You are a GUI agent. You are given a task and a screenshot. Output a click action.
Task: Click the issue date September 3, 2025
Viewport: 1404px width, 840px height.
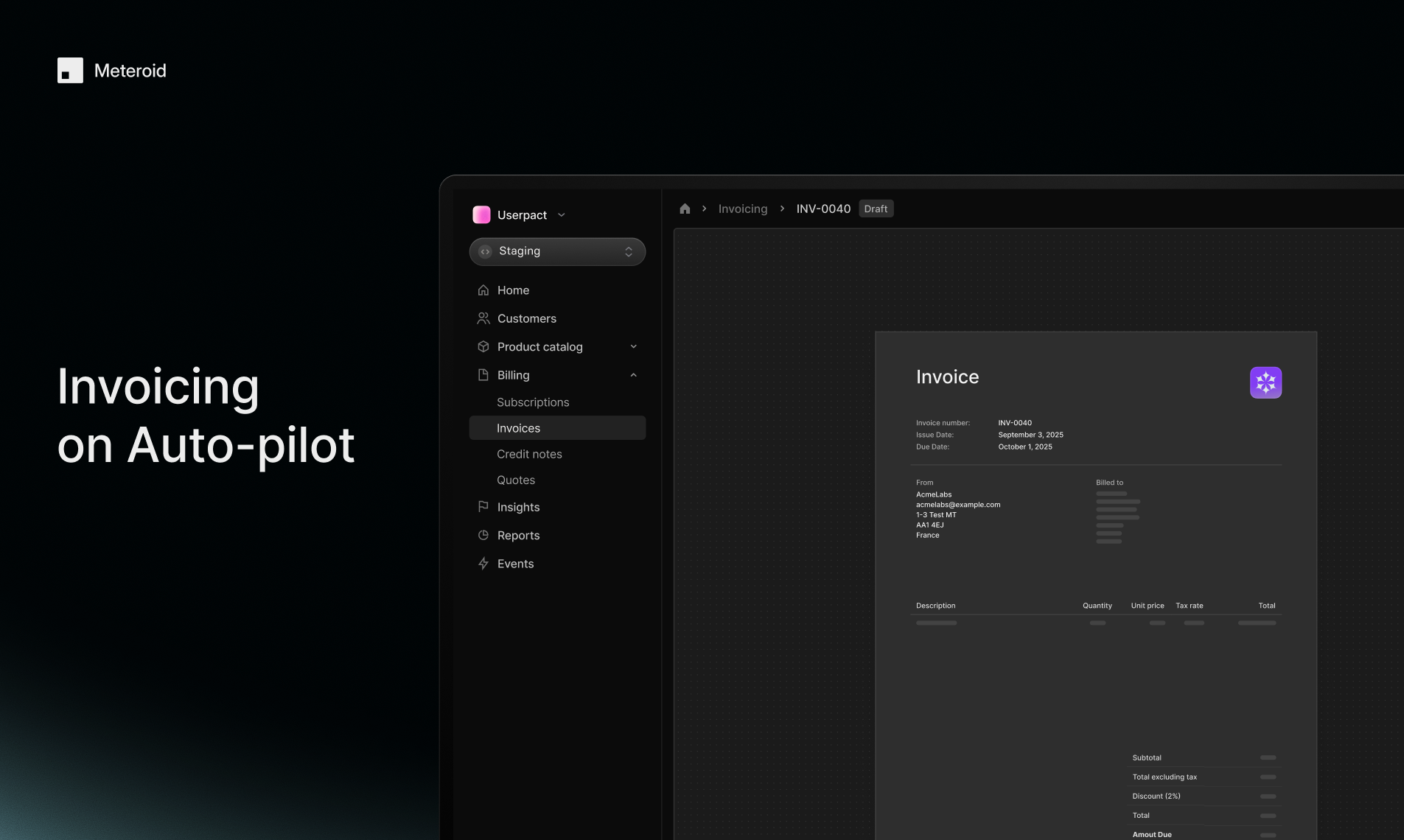pos(1030,435)
